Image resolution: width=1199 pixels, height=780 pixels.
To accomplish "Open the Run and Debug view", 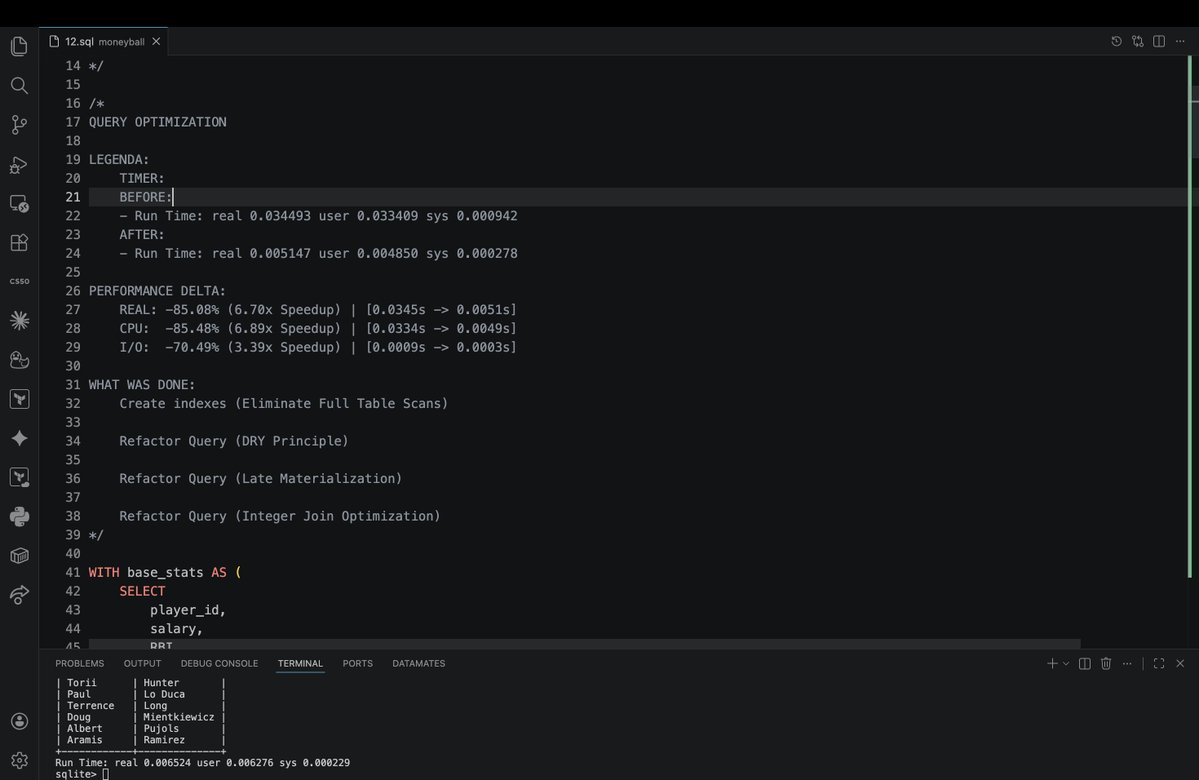I will [19, 164].
